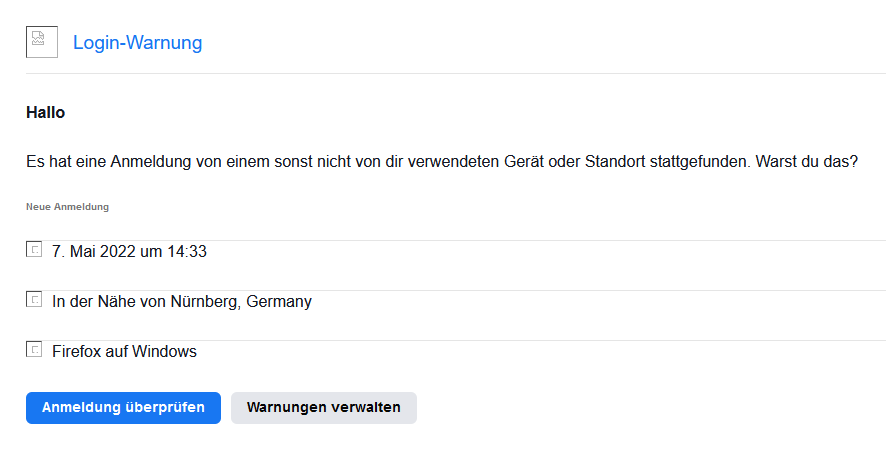
Task: Click the question Warst du das?
Action: [807, 161]
